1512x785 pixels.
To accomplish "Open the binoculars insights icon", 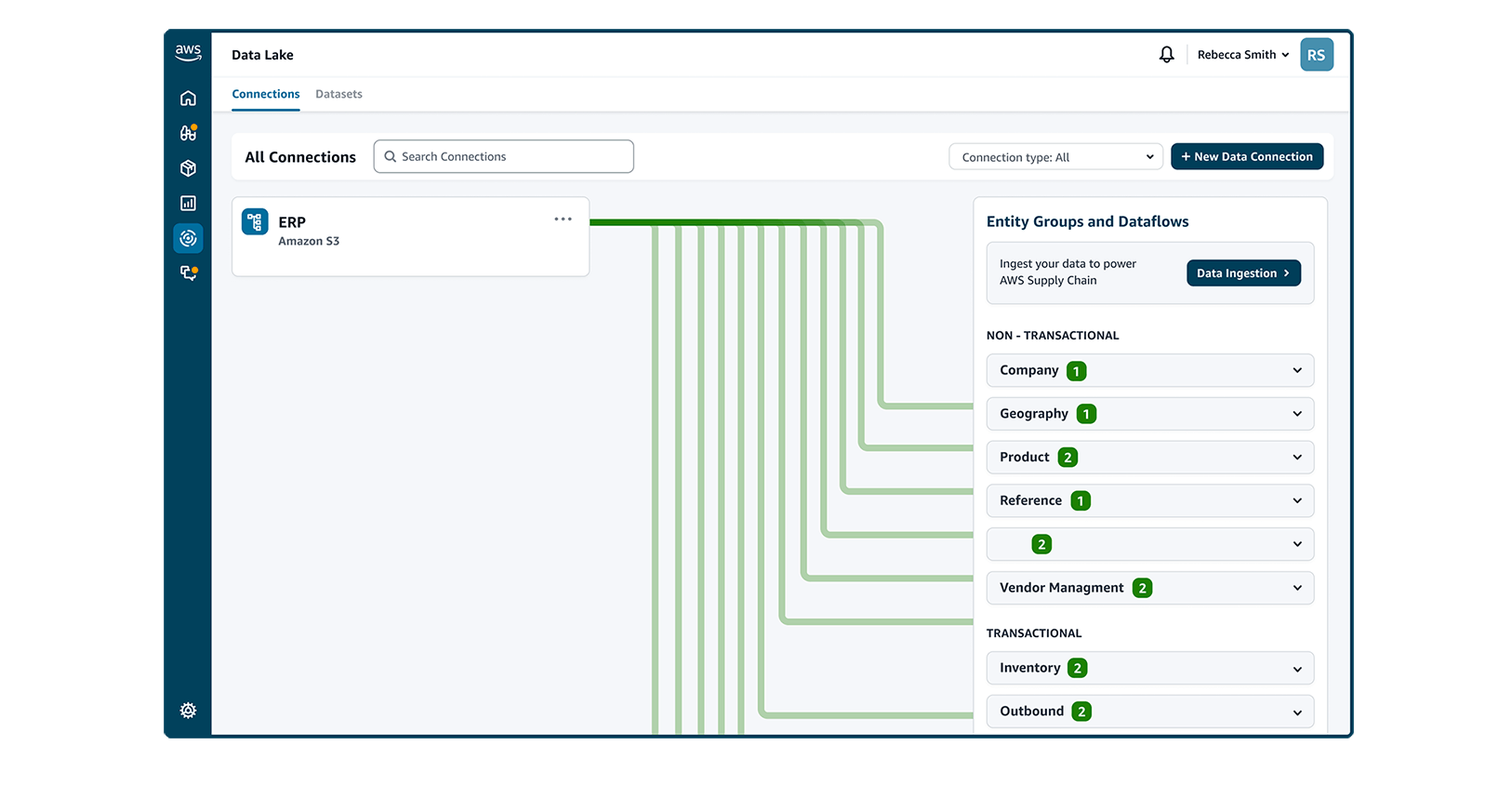I will pyautogui.click(x=188, y=133).
